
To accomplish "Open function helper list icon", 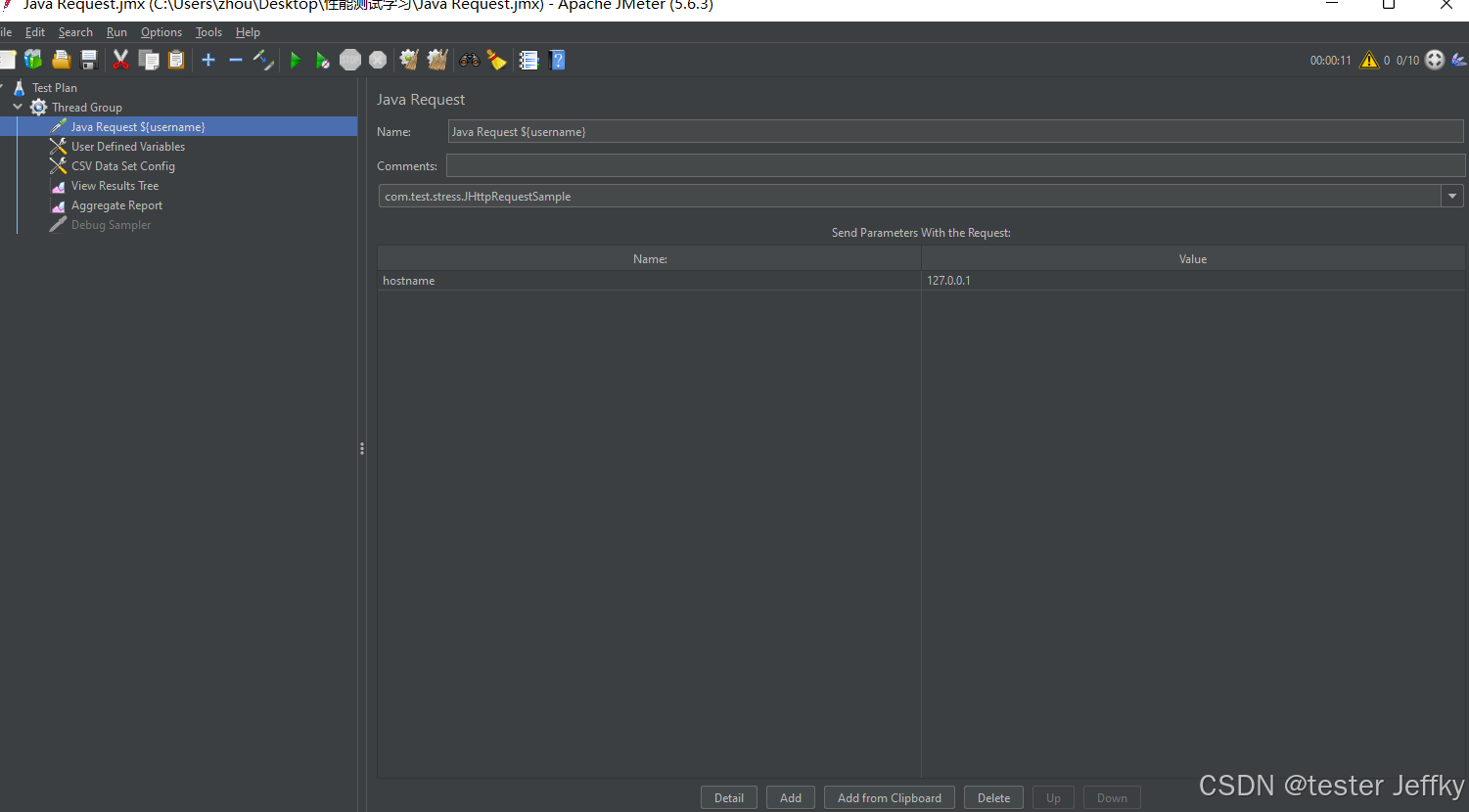I will click(x=528, y=60).
